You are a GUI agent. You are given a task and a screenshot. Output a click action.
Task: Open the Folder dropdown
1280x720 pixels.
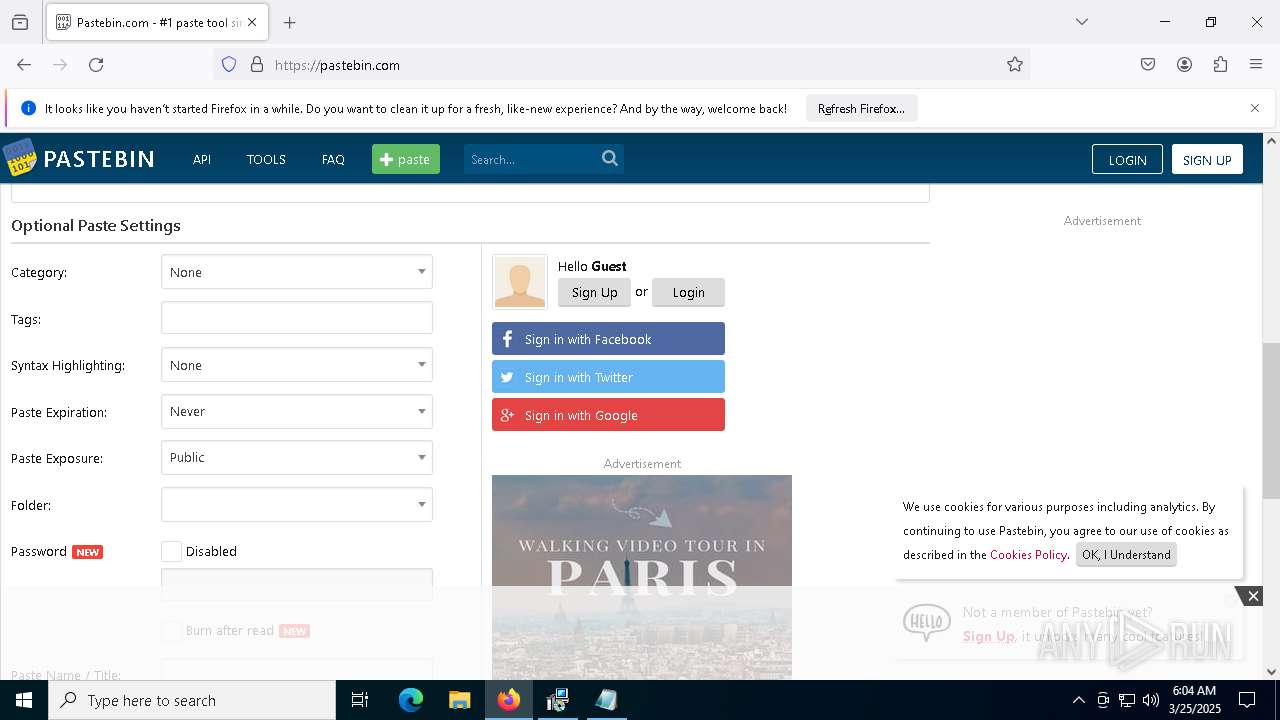tap(297, 504)
